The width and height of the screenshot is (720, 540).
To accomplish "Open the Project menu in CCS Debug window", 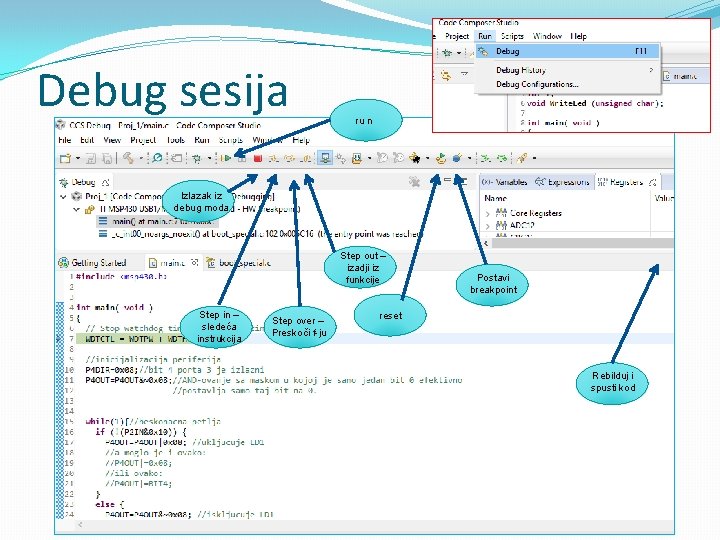I will (x=143, y=140).
